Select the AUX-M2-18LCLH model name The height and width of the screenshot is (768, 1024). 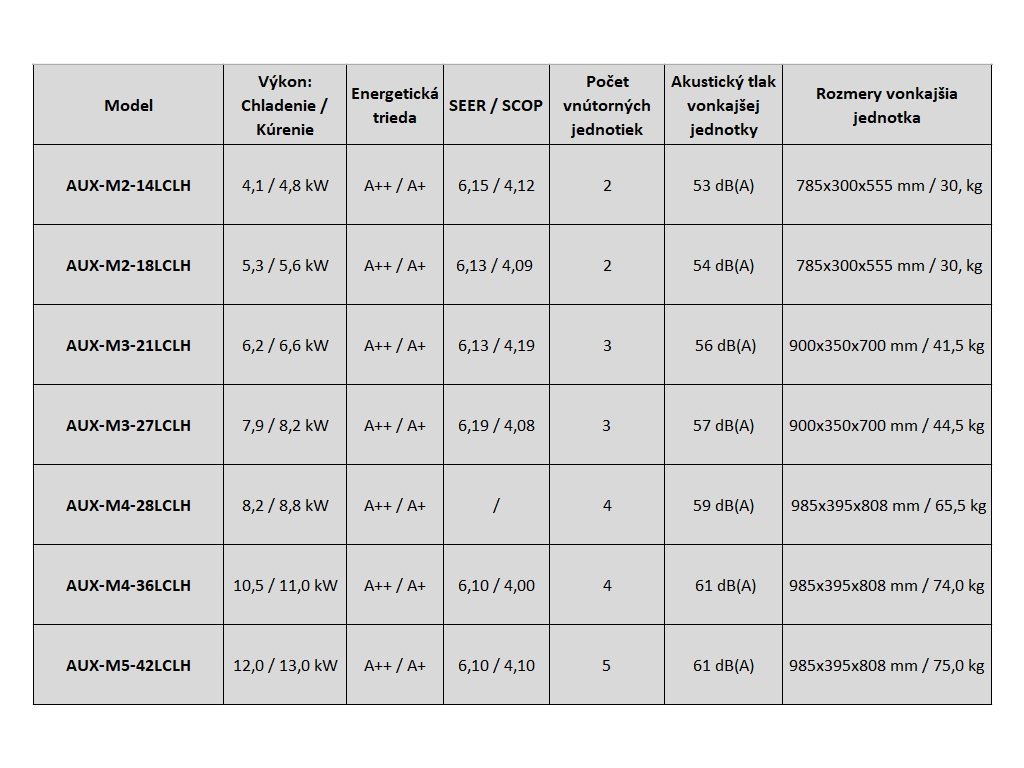coord(128,266)
